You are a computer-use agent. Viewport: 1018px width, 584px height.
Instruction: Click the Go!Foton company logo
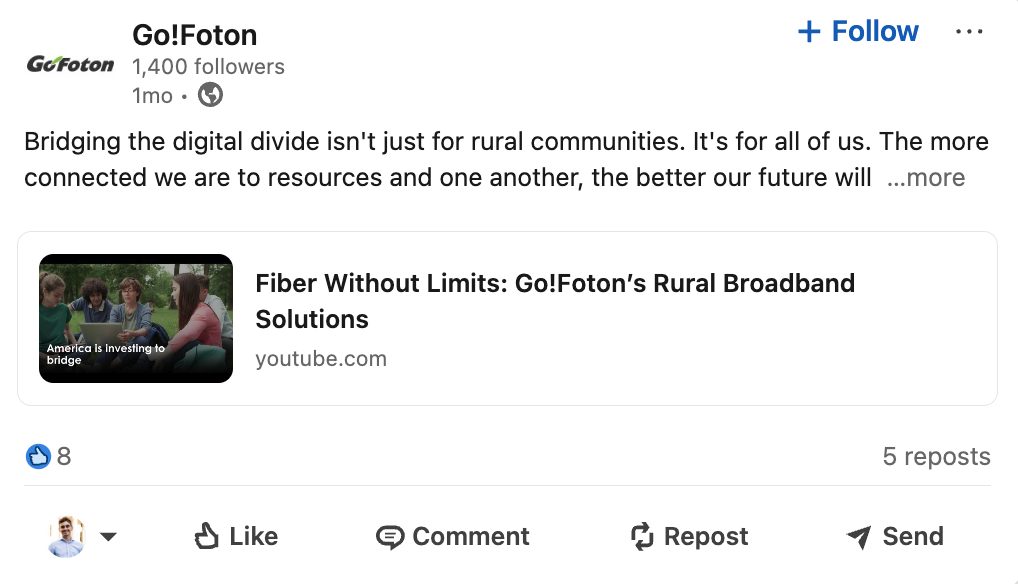pyautogui.click(x=70, y=65)
